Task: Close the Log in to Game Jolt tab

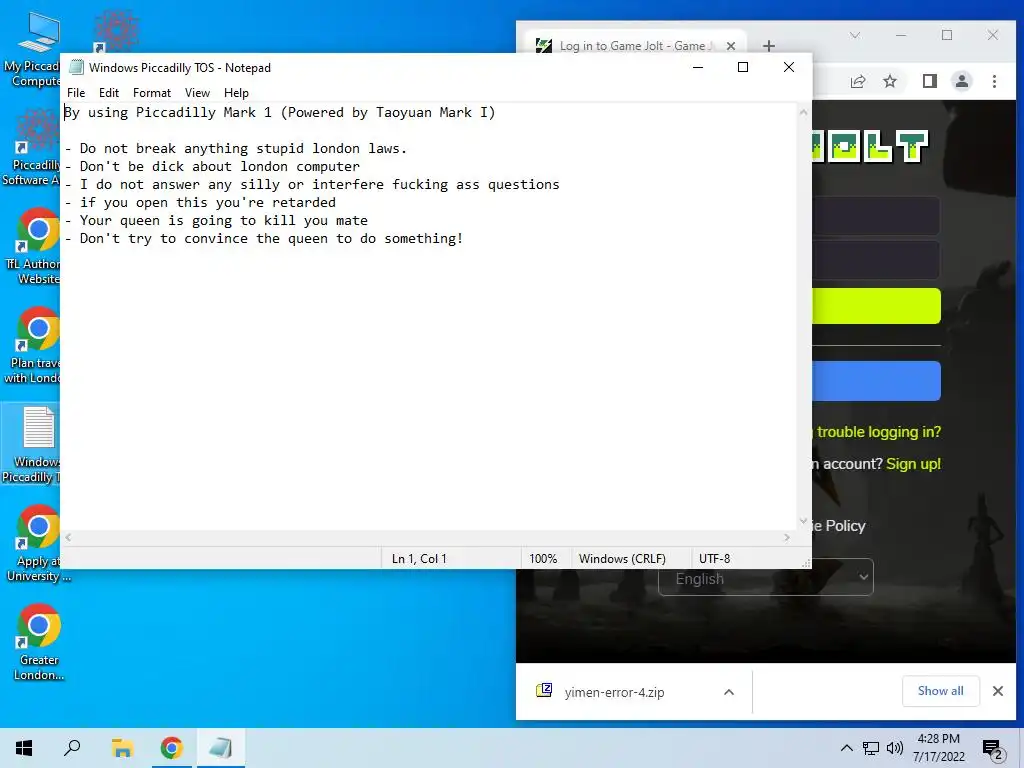Action: click(x=731, y=46)
